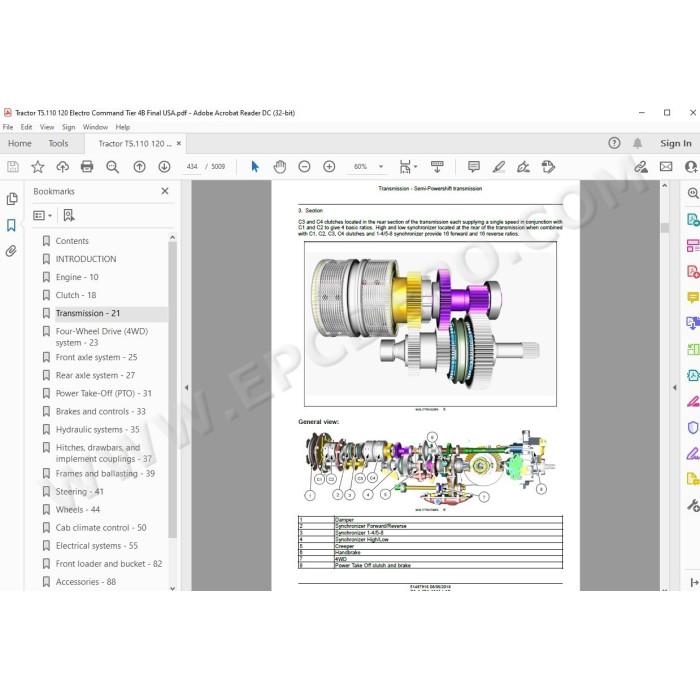The height and width of the screenshot is (700, 700).
Task: Print the document with printer icon
Action: tap(87, 167)
